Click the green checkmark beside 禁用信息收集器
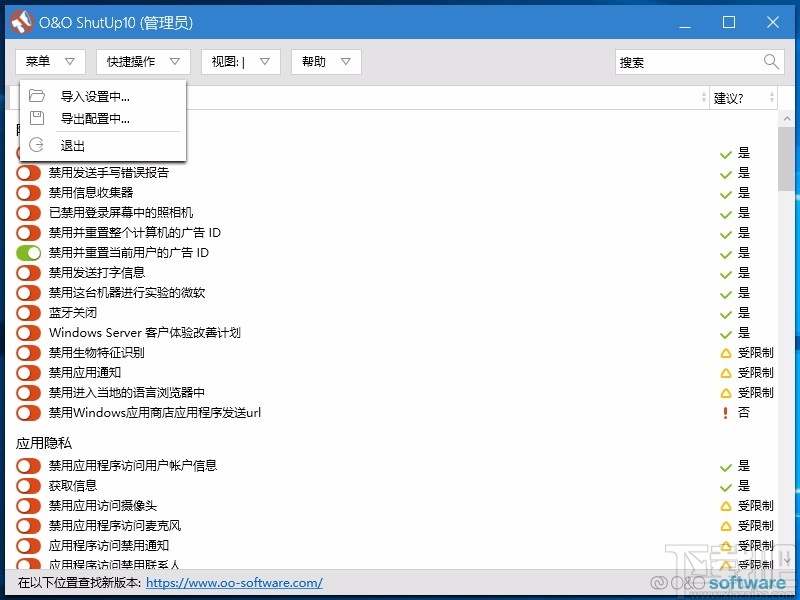The image size is (800, 600). pos(726,193)
